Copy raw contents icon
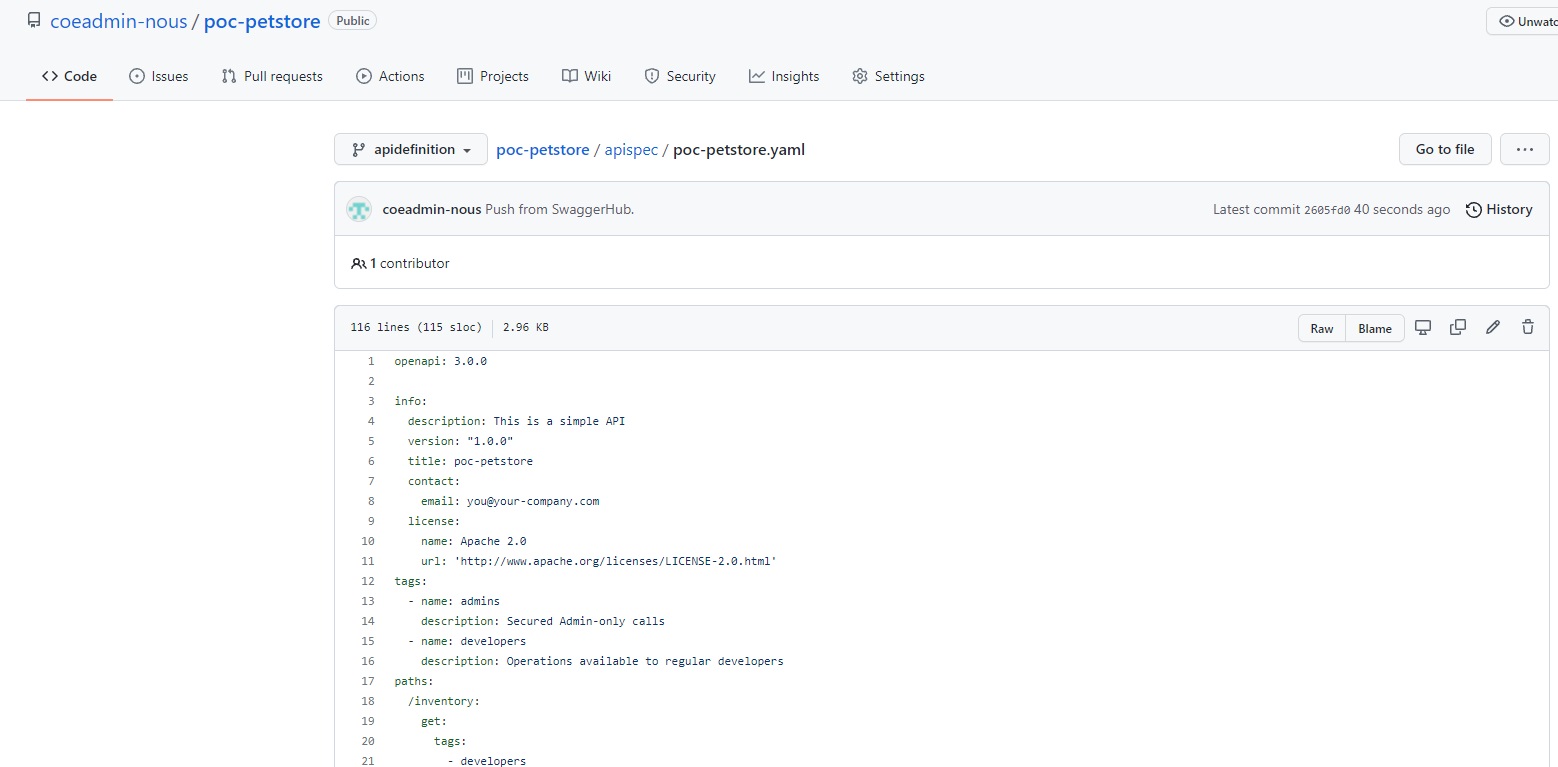The width and height of the screenshot is (1558, 767). point(1458,327)
